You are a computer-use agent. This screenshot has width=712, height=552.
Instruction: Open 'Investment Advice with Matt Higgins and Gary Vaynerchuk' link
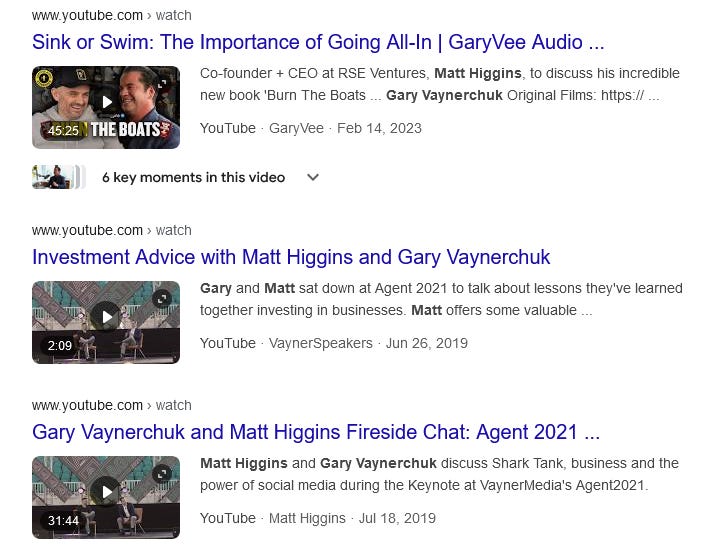(x=291, y=257)
